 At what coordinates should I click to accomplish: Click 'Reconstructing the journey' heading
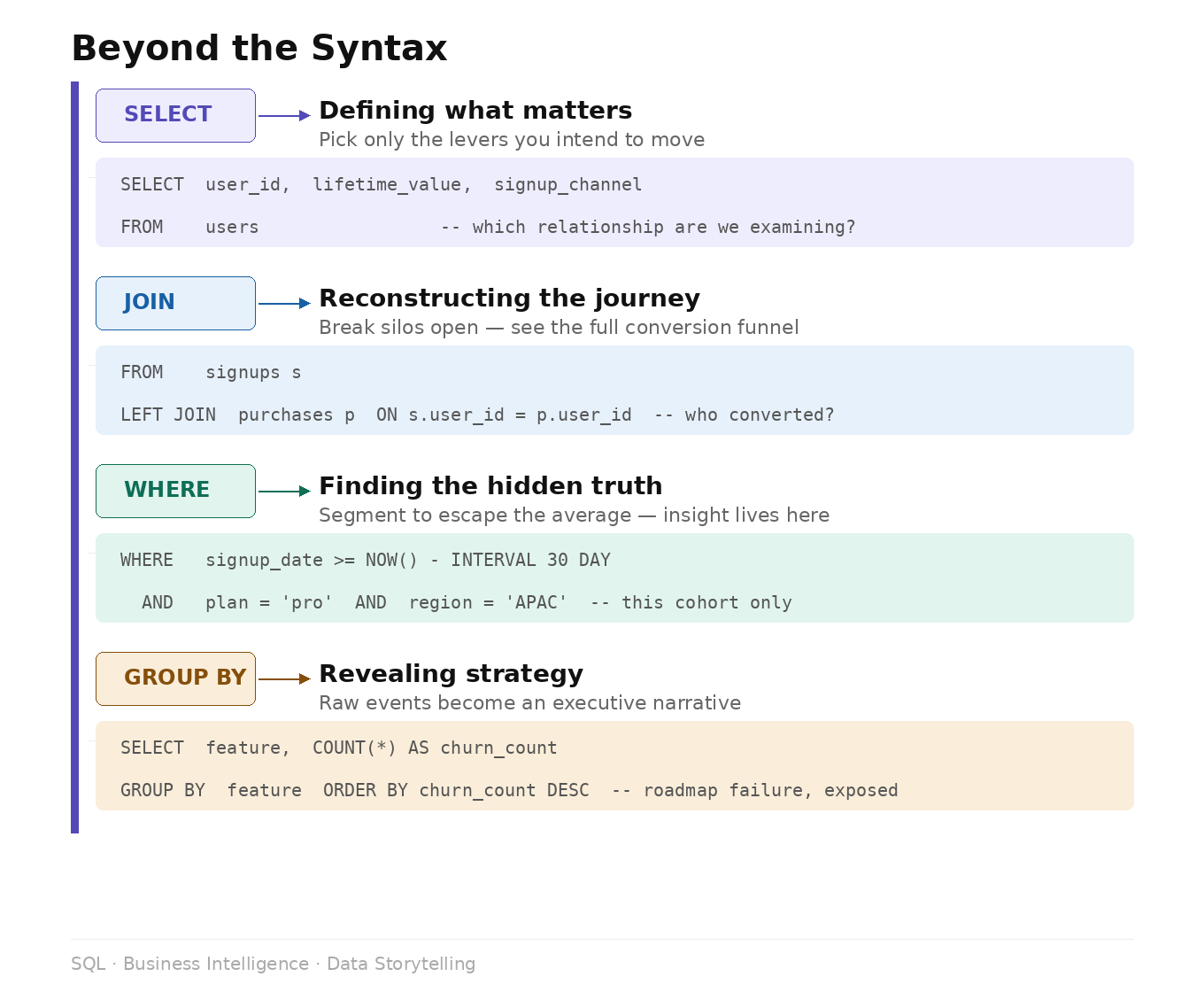(509, 298)
